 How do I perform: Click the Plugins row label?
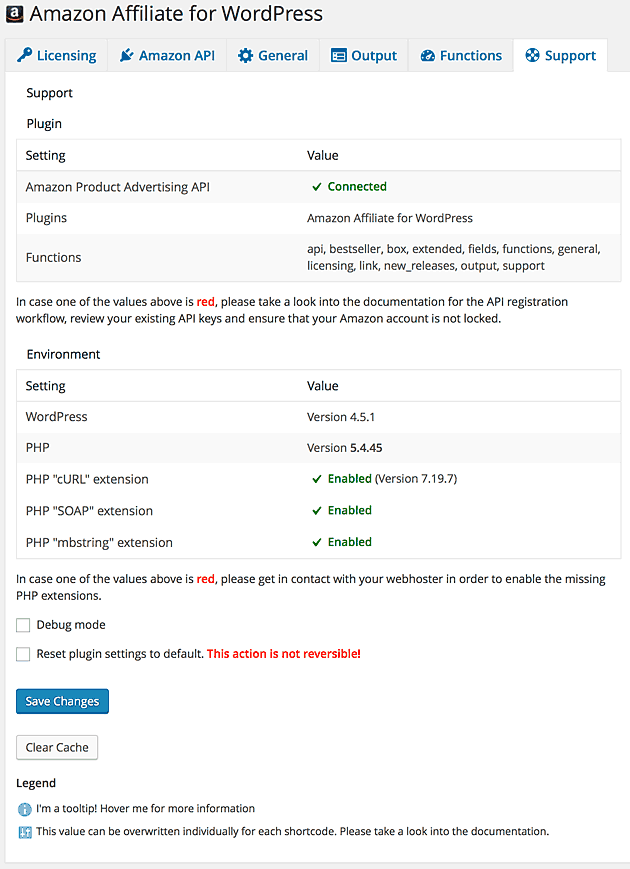[46, 218]
